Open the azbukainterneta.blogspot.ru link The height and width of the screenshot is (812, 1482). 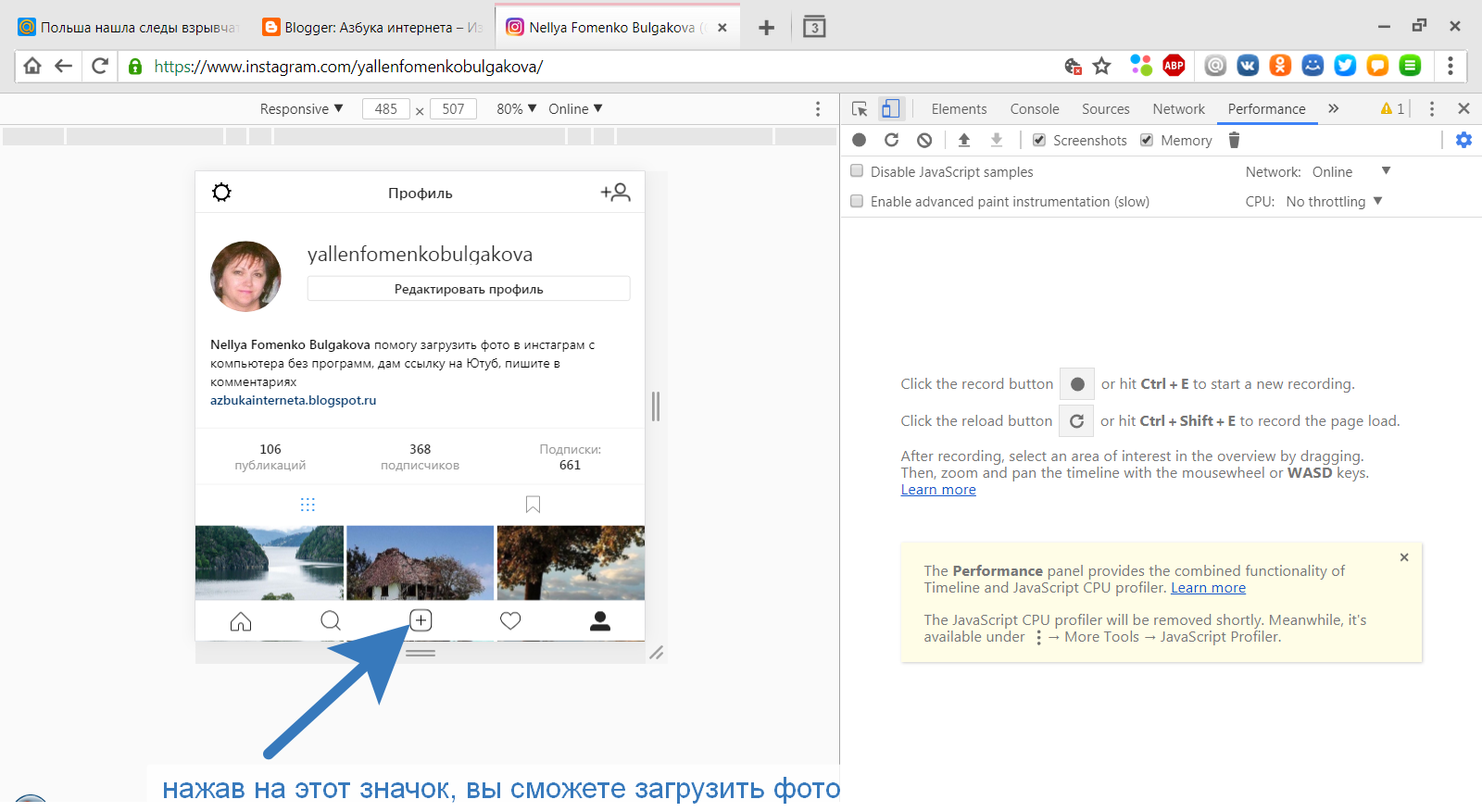pos(293,401)
